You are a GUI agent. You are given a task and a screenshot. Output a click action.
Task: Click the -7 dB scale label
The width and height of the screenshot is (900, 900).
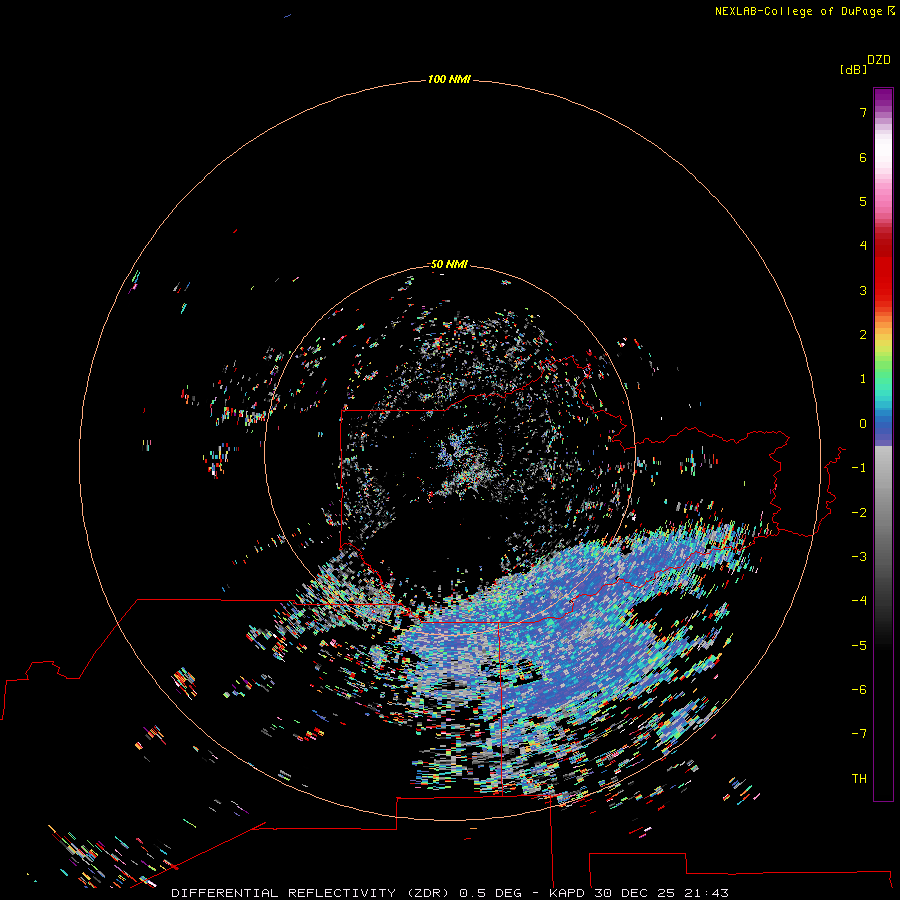coord(859,734)
